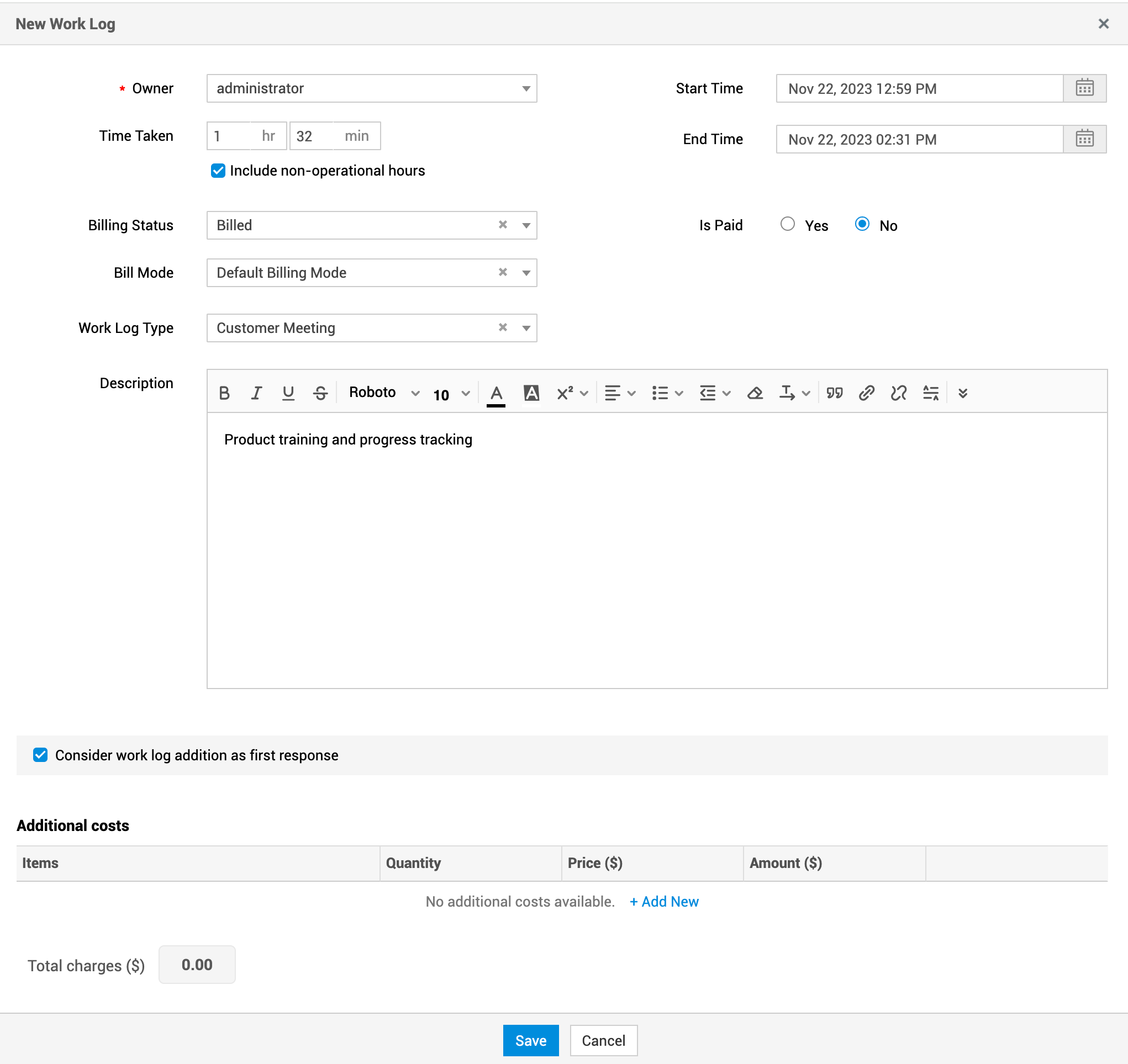Select Yes for Is Paid

coord(788,224)
